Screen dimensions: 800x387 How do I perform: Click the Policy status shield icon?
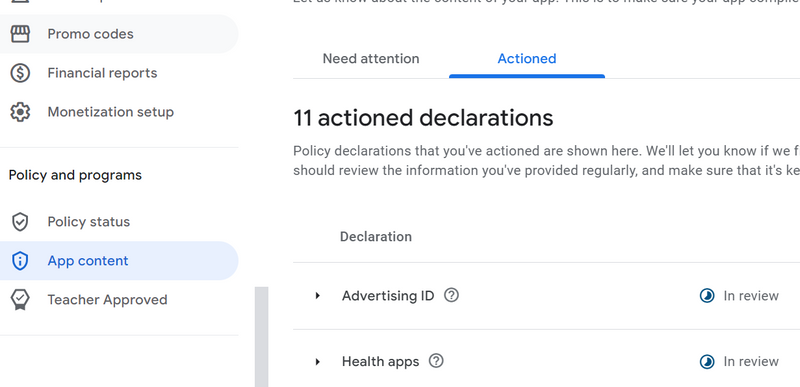pos(20,222)
